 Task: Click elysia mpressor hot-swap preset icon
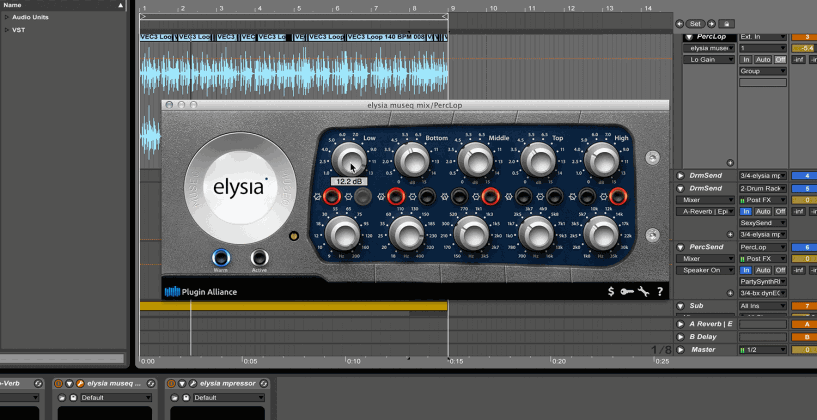pos(263,384)
